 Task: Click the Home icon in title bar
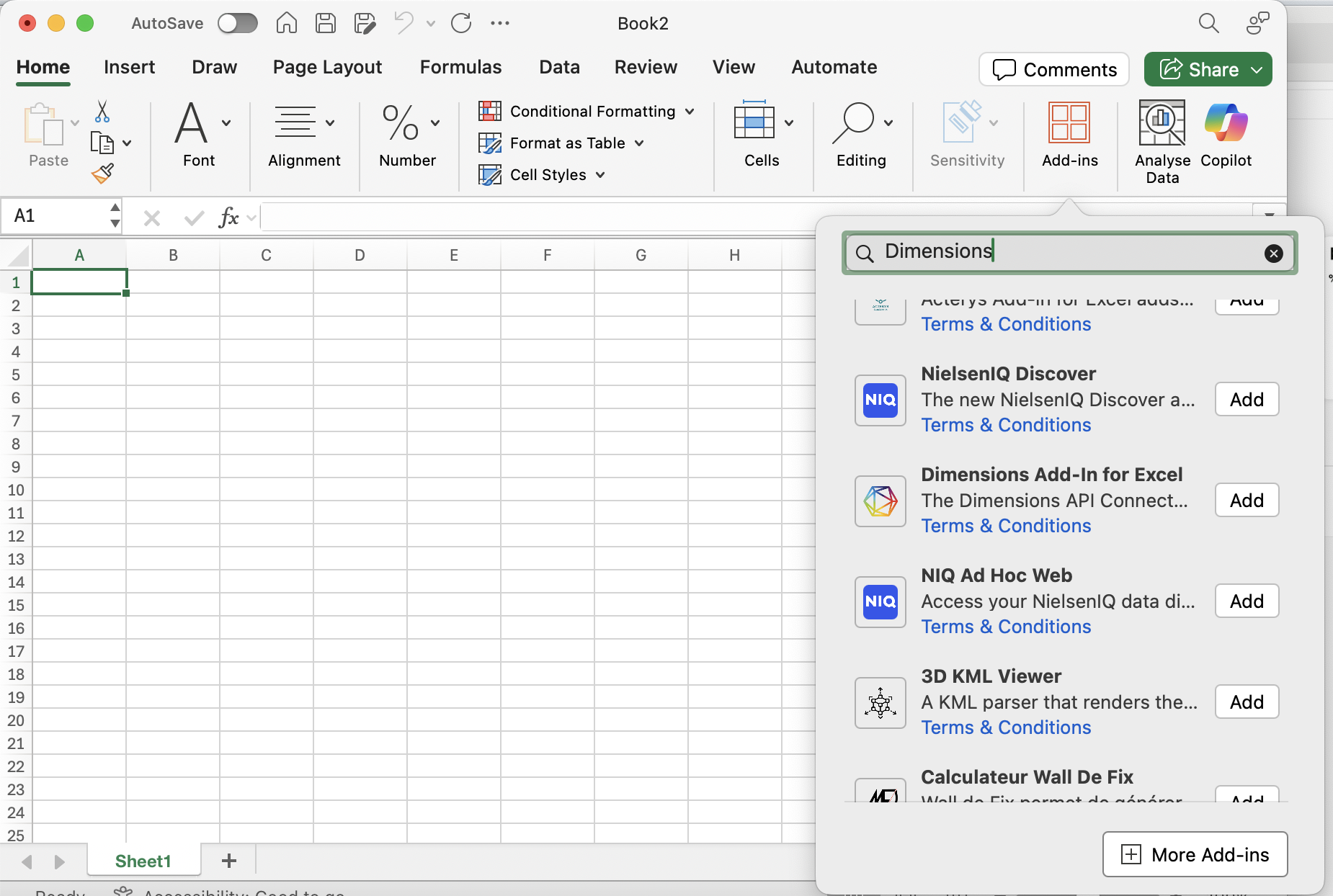pyautogui.click(x=287, y=23)
